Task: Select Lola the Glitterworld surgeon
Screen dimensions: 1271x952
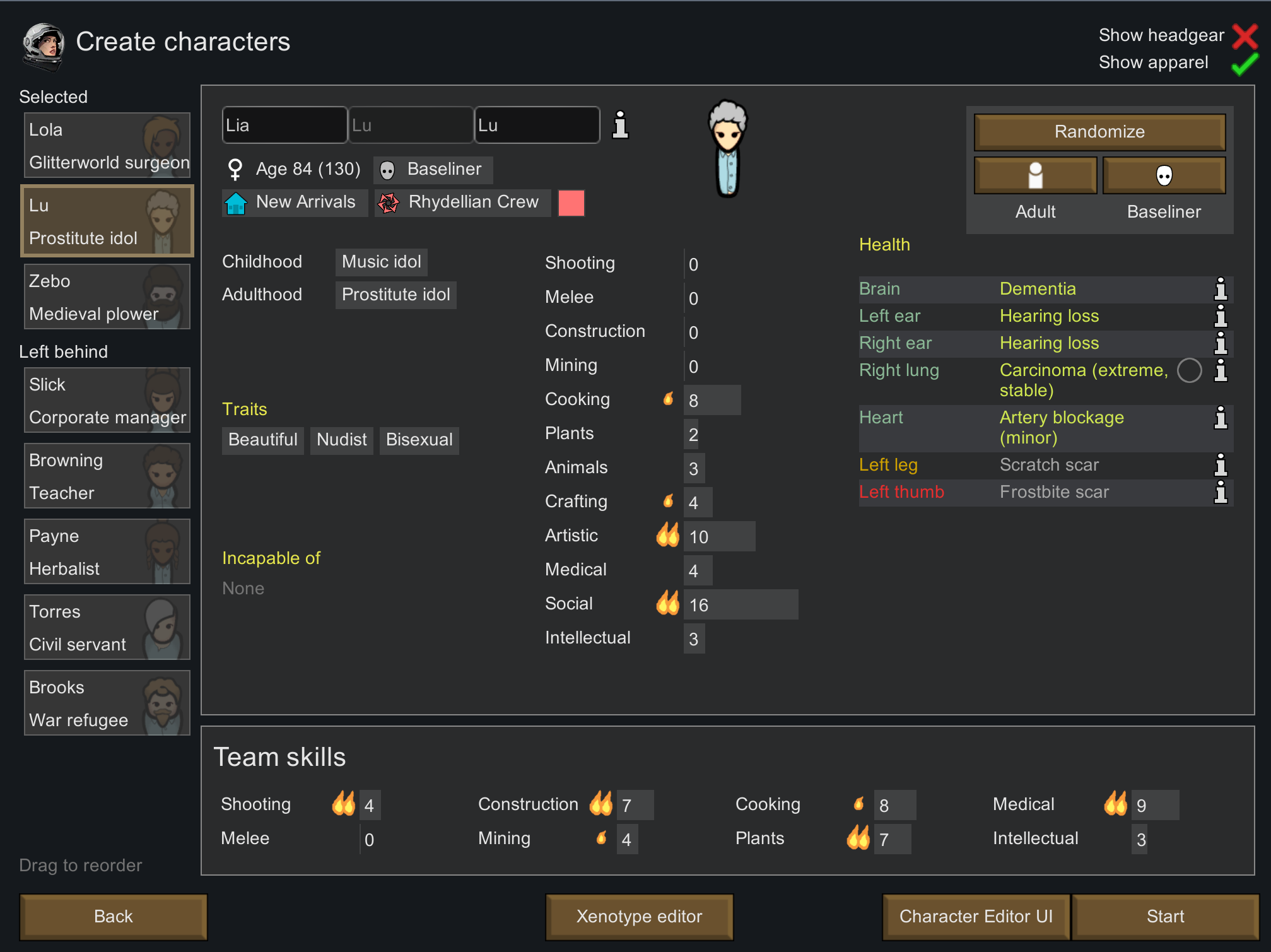Action: point(107,146)
